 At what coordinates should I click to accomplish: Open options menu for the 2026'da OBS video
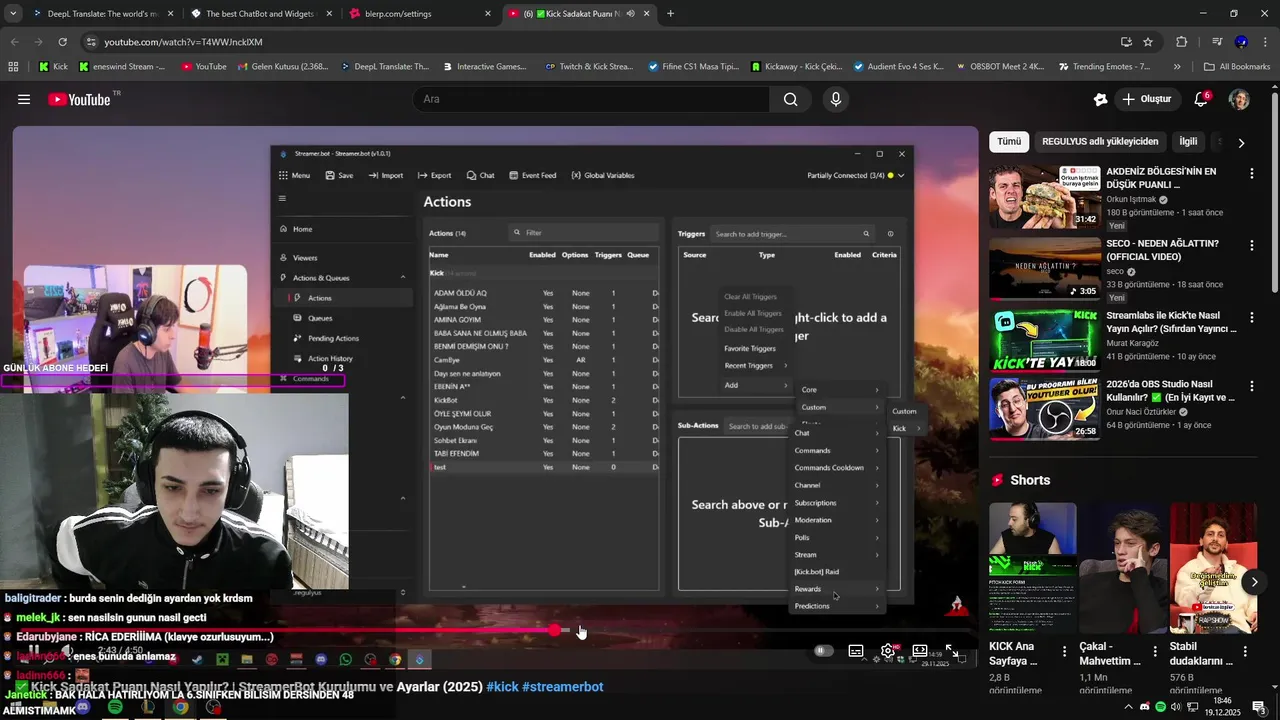pyautogui.click(x=1251, y=386)
